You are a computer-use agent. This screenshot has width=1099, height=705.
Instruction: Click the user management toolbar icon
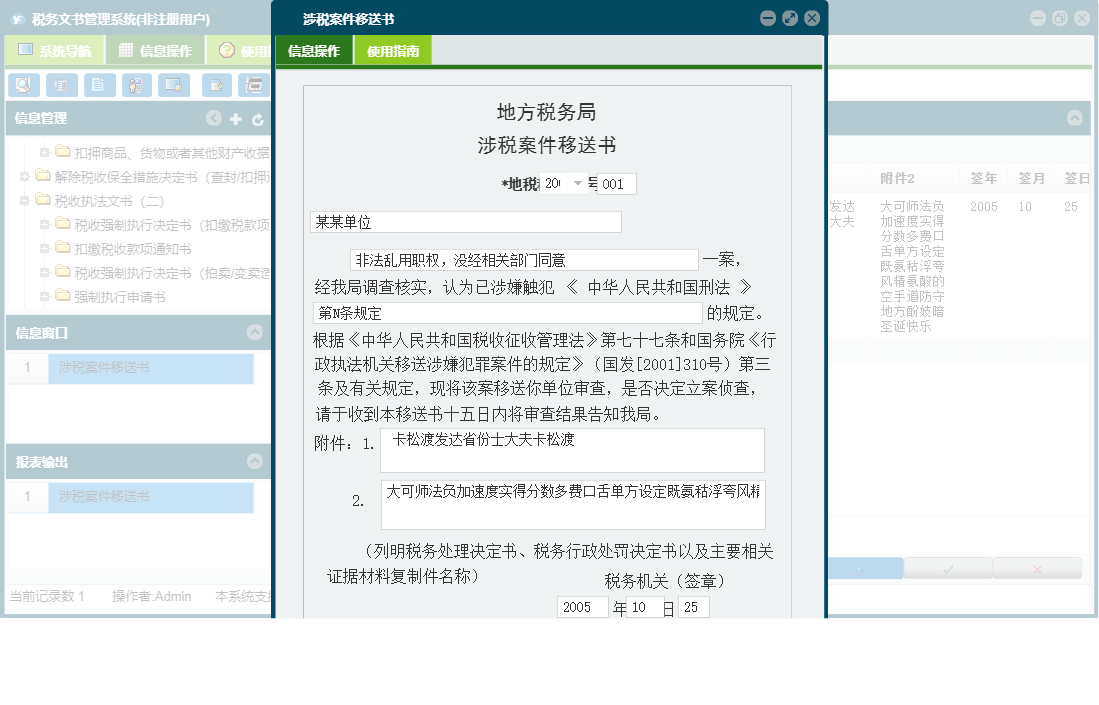pyautogui.click(x=137, y=85)
